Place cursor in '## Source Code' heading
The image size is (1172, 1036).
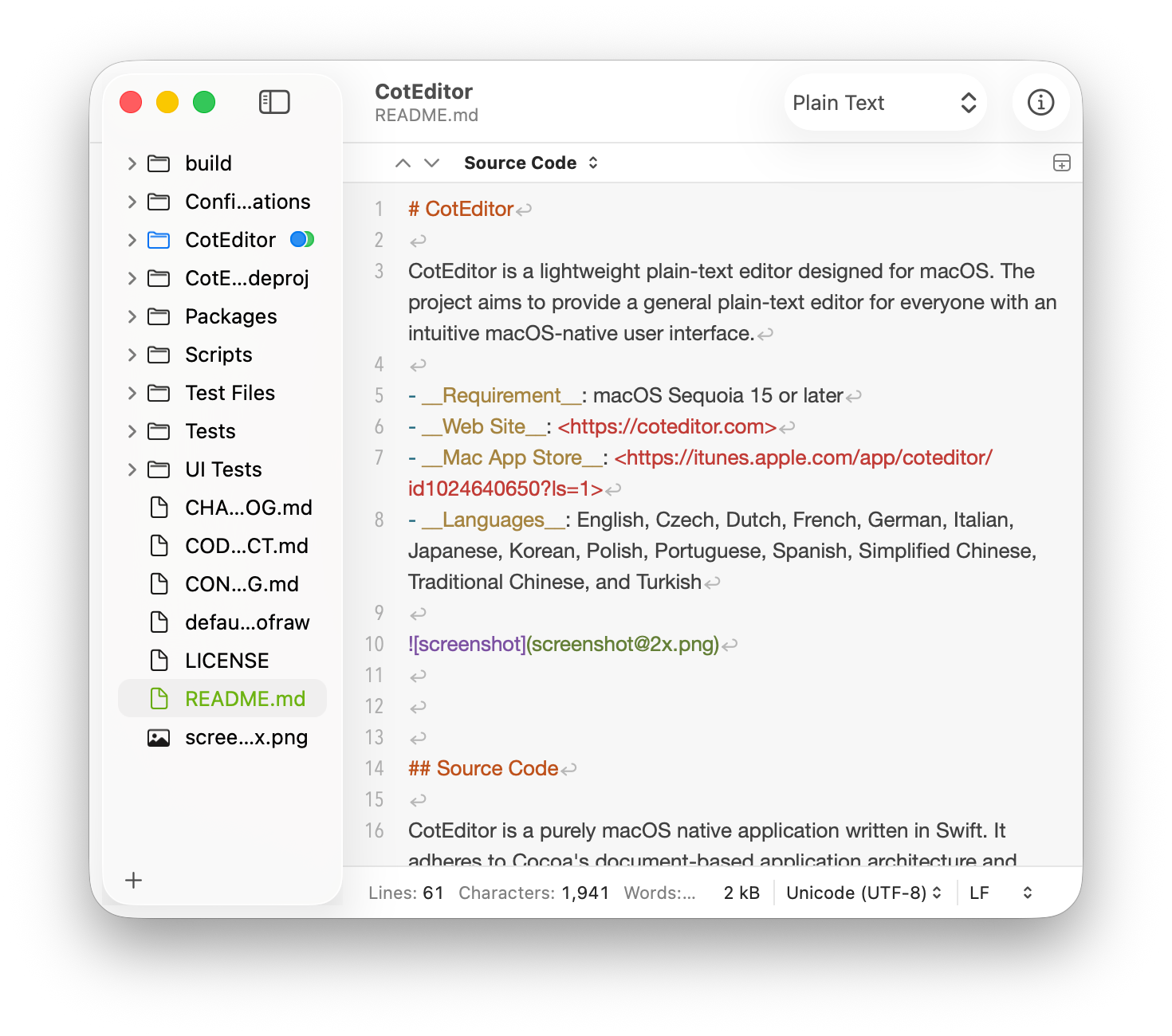tap(483, 768)
